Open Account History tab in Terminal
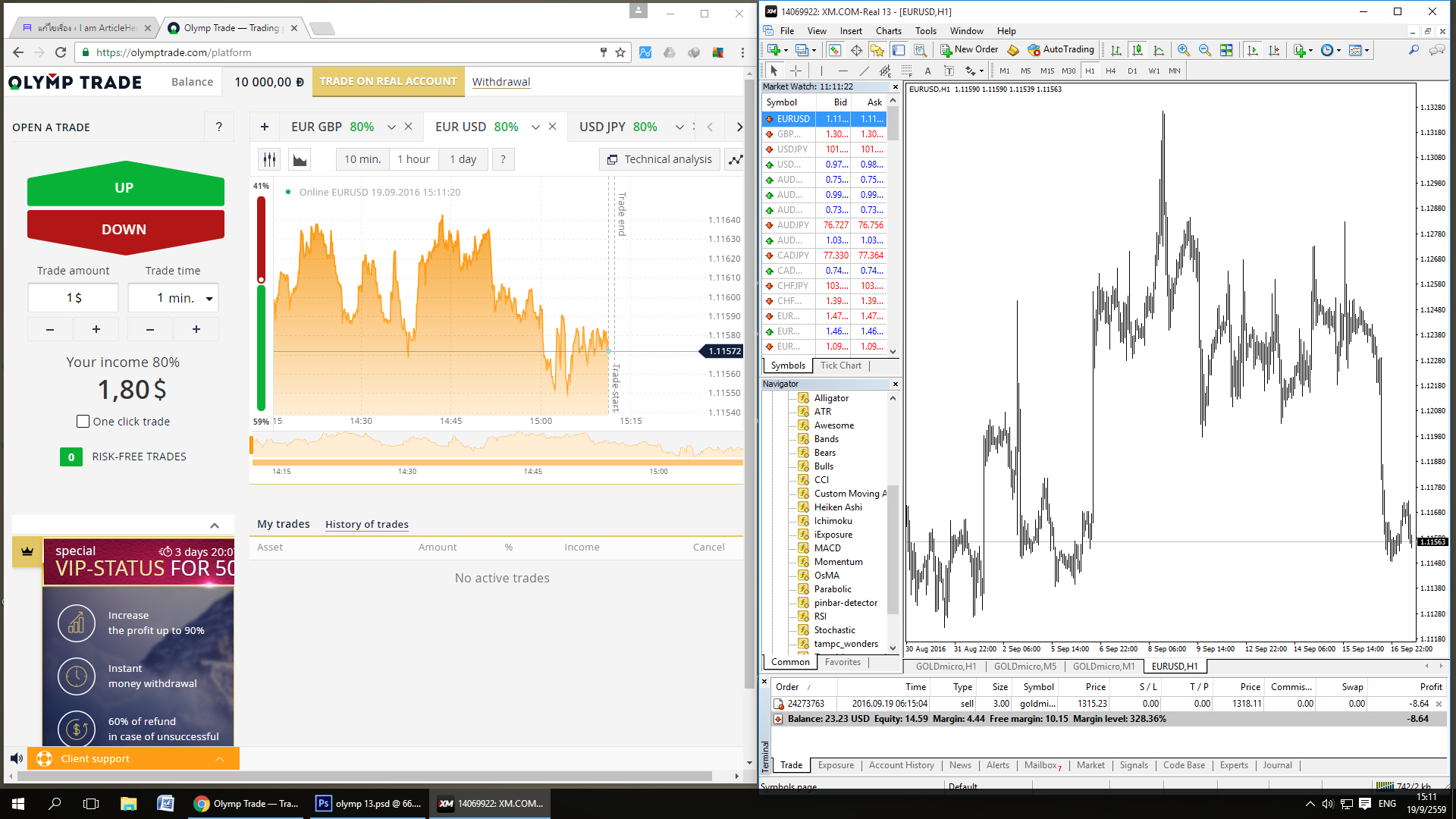Viewport: 1456px width, 819px height. [x=901, y=765]
